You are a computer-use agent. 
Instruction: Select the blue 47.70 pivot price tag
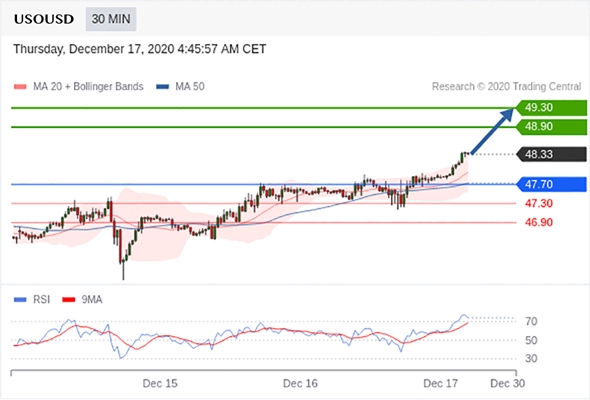coord(551,184)
